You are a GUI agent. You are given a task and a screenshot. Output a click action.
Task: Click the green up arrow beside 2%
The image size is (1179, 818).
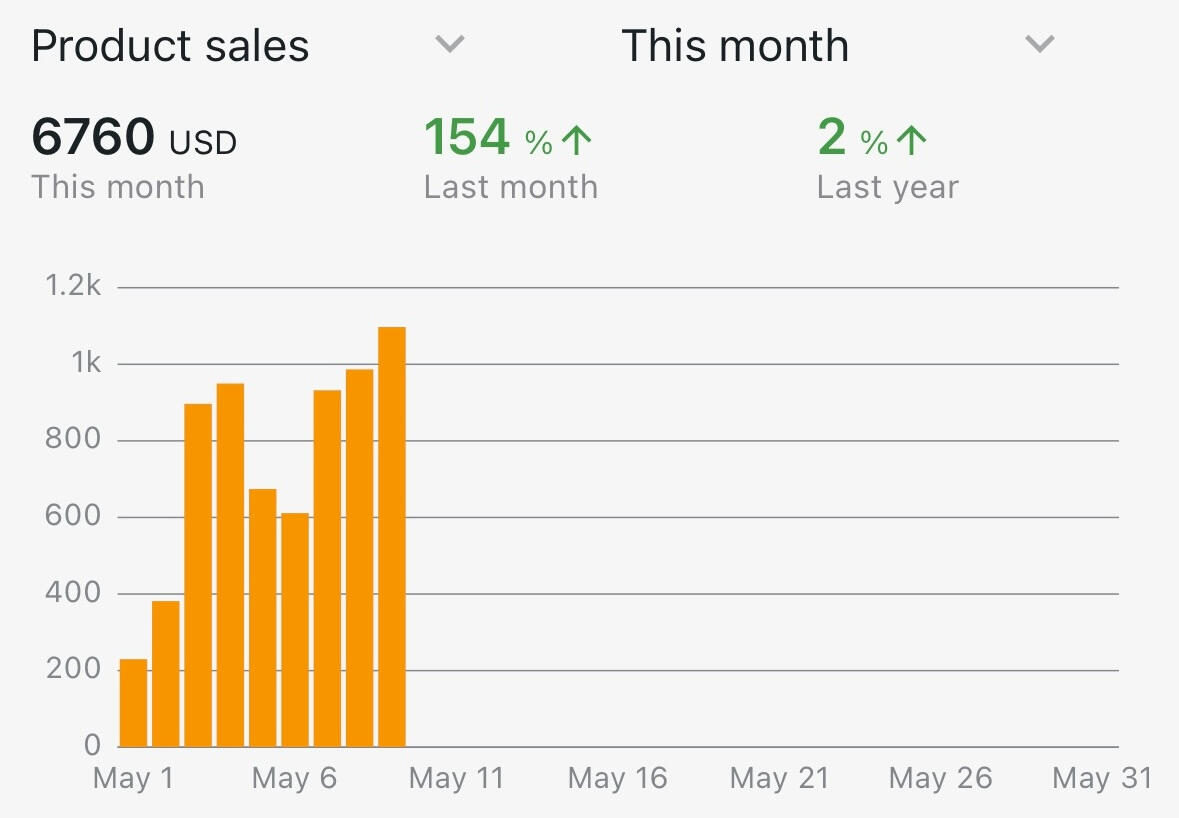pyautogui.click(x=911, y=142)
